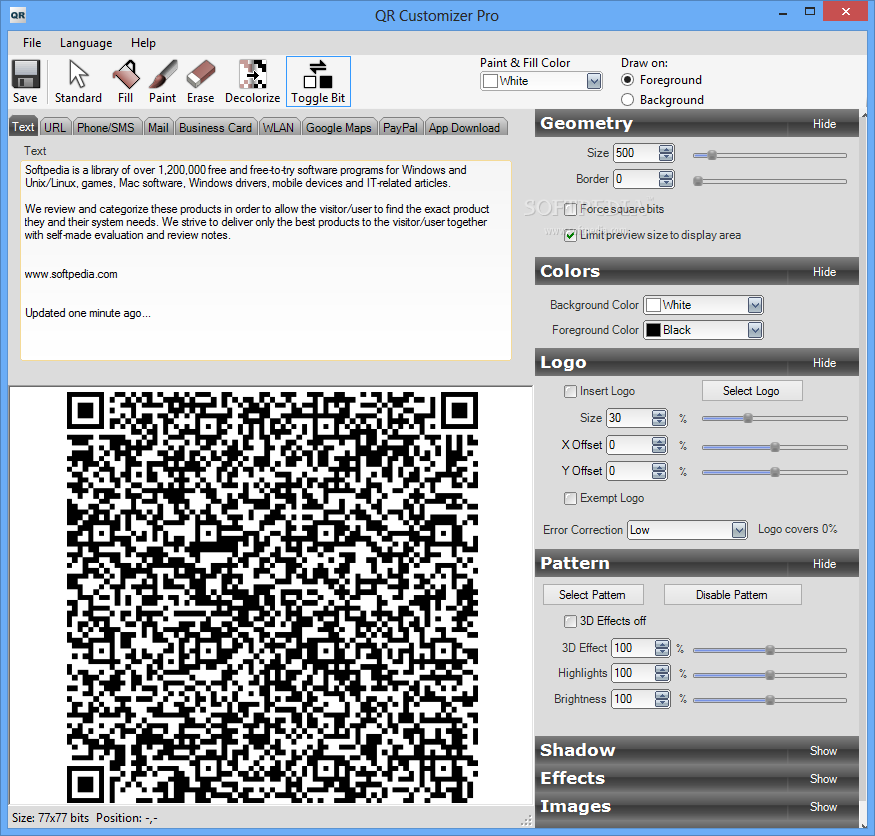Click the Text tab

pyautogui.click(x=23, y=127)
